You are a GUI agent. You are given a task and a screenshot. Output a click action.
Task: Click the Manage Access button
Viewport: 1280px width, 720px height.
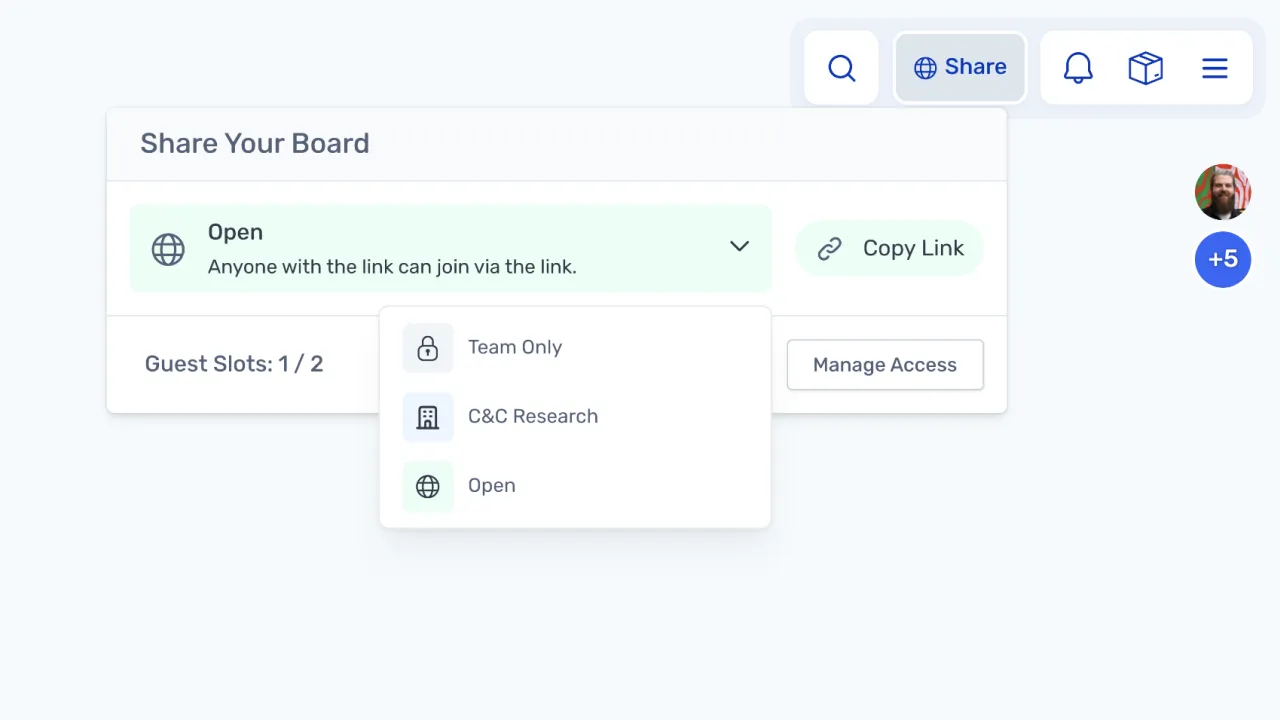(884, 365)
